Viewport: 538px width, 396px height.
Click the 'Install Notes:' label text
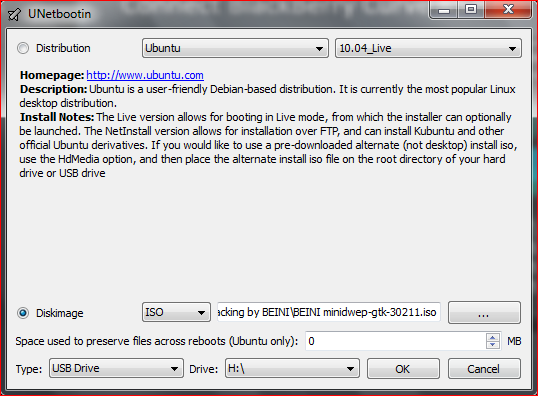[57, 117]
